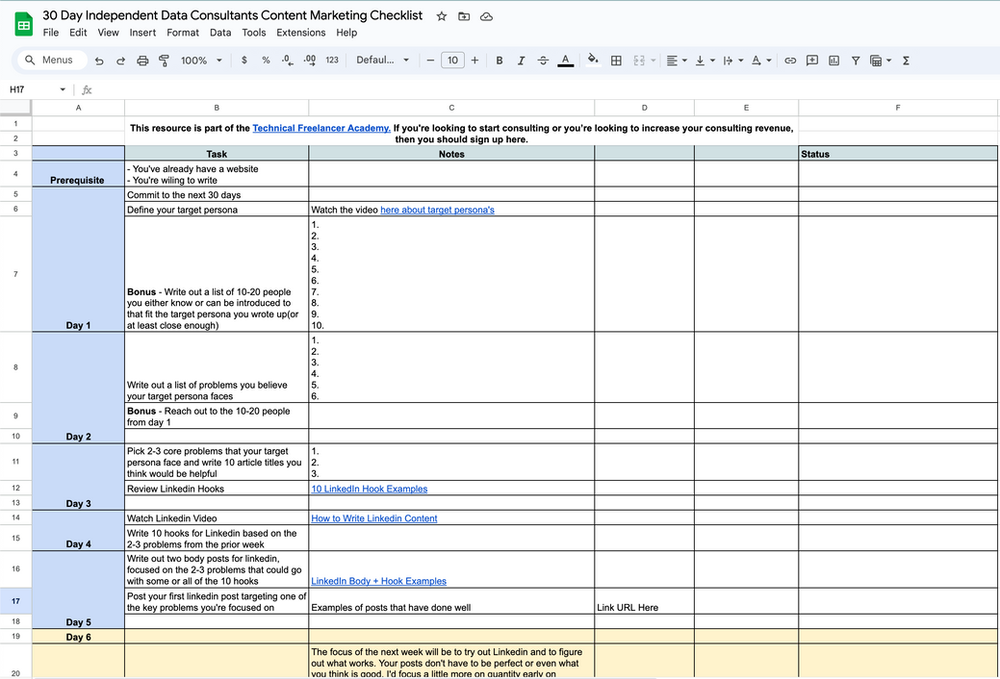Open the Data menu
Viewport: 1000px width, 679px height.
pos(220,33)
